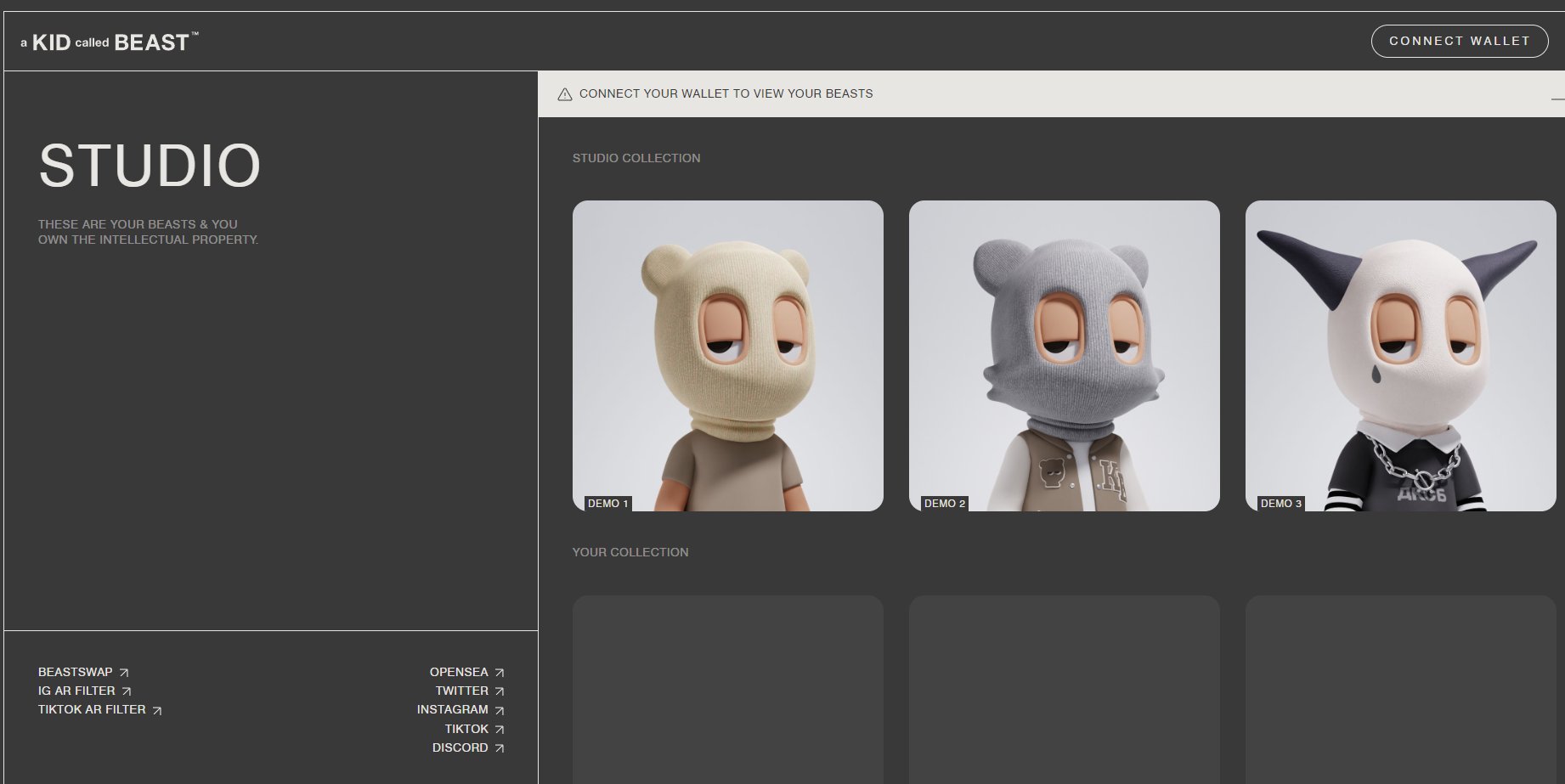The height and width of the screenshot is (784, 1565).
Task: Open the IG AR FILTER link
Action: click(85, 691)
